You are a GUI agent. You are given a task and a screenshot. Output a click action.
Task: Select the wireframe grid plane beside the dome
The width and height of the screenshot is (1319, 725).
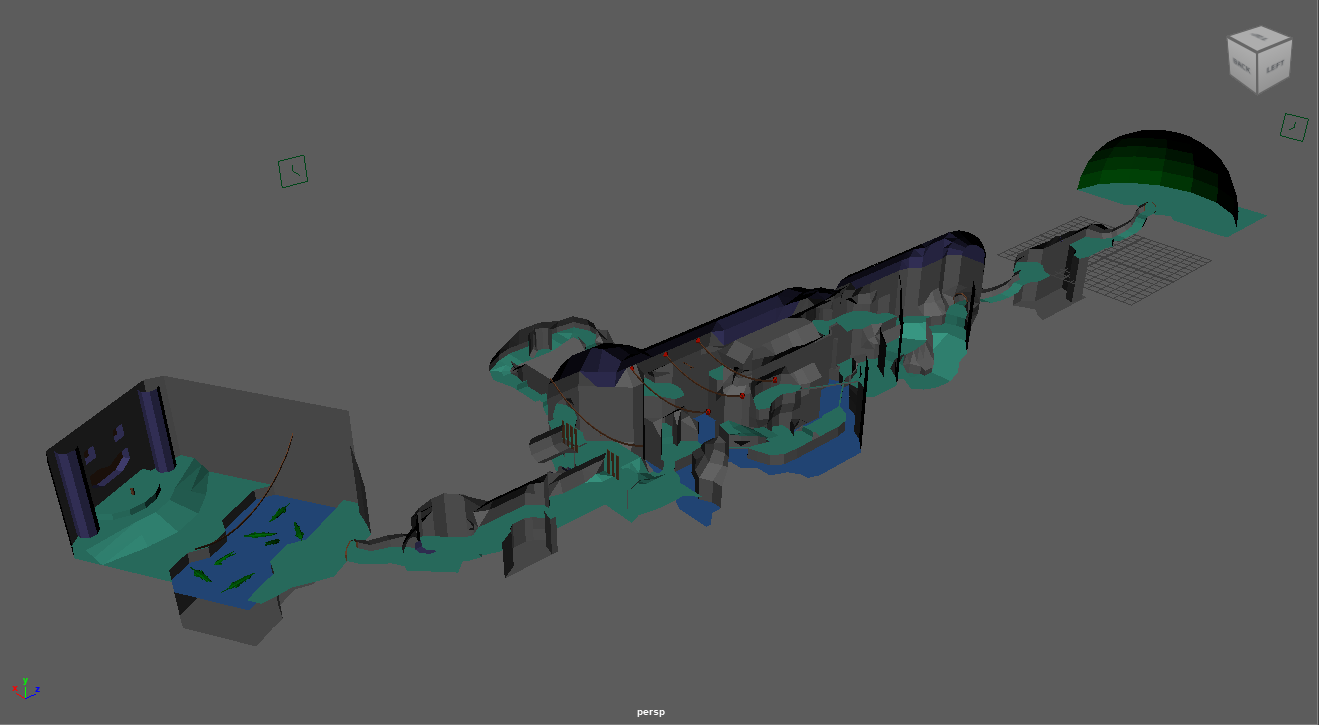pyautogui.click(x=1145, y=266)
